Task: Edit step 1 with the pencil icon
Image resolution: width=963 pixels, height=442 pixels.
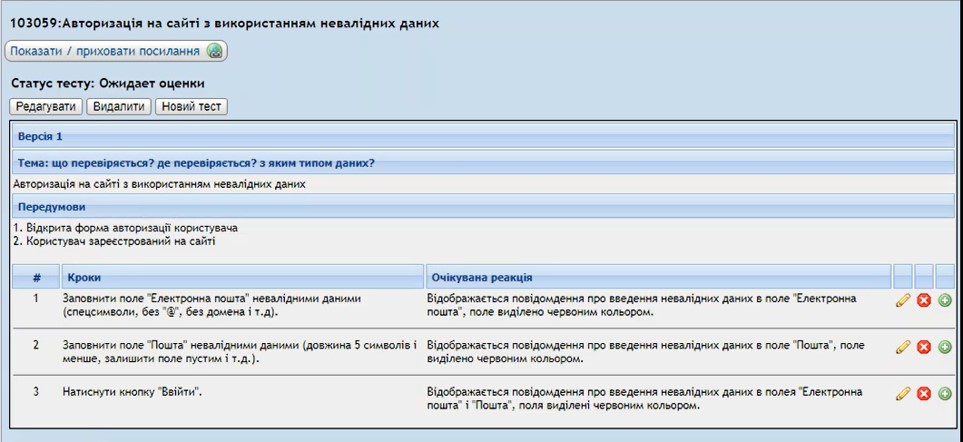Action: 903,300
